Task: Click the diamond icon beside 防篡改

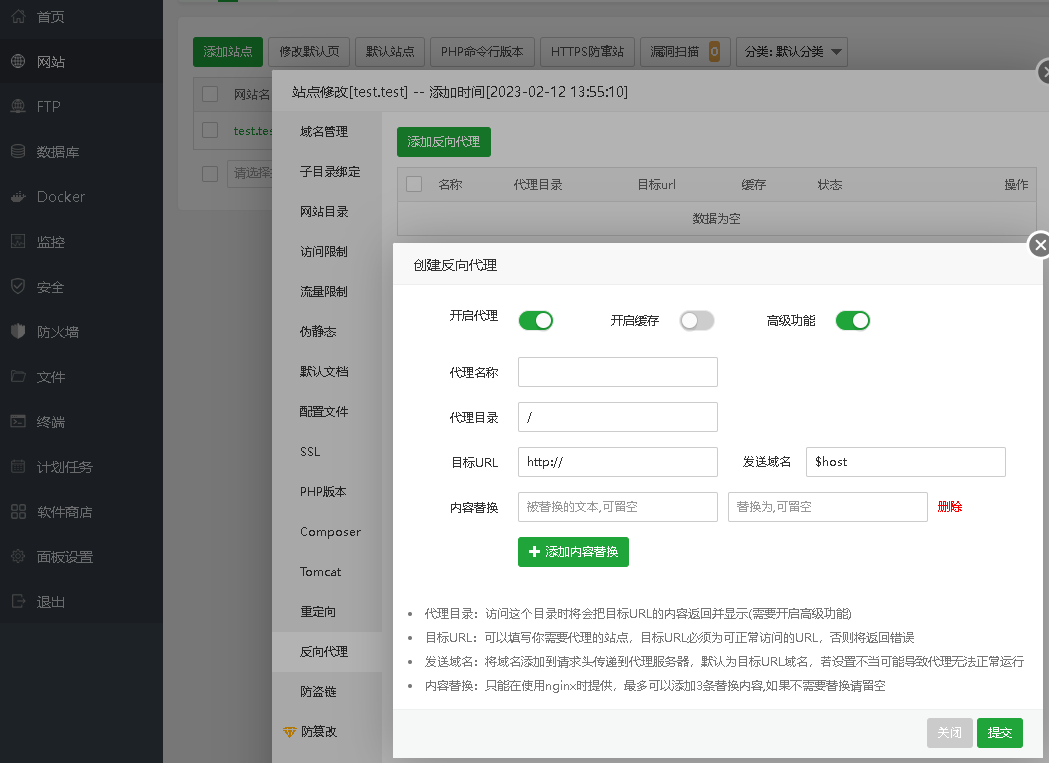Action: point(289,732)
